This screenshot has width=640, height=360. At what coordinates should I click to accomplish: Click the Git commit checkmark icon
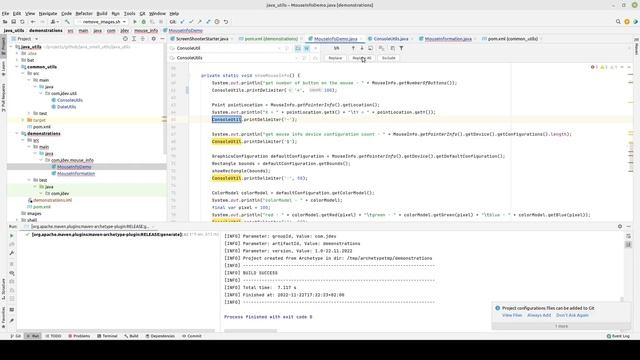(191, 22)
